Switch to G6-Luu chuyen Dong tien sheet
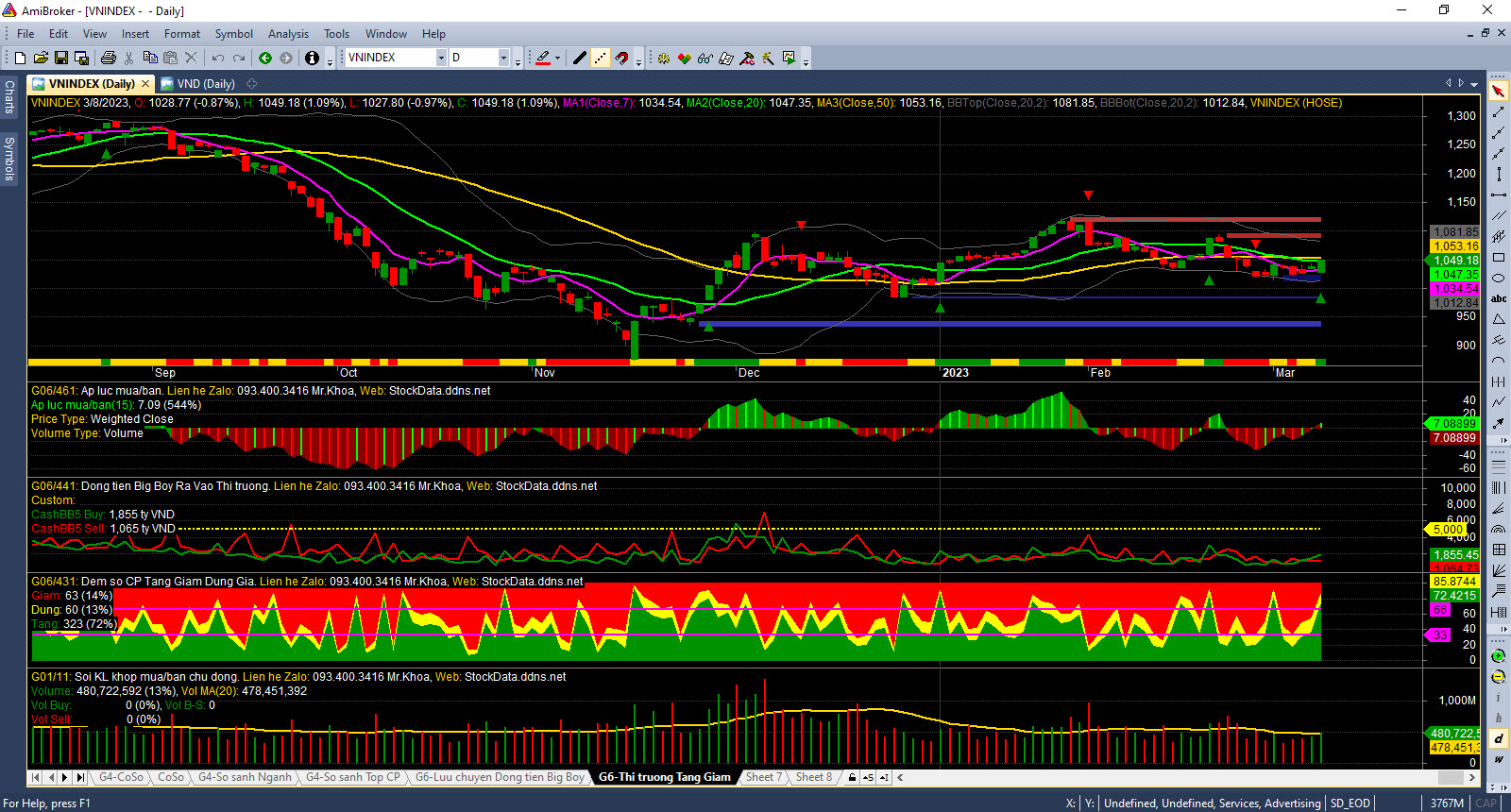This screenshot has width=1511, height=812. click(500, 777)
